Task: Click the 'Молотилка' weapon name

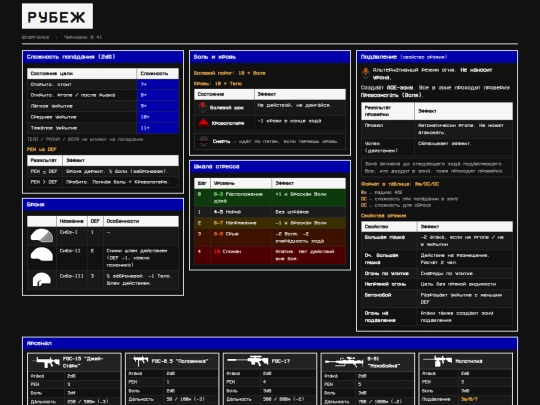Action: tap(469, 361)
